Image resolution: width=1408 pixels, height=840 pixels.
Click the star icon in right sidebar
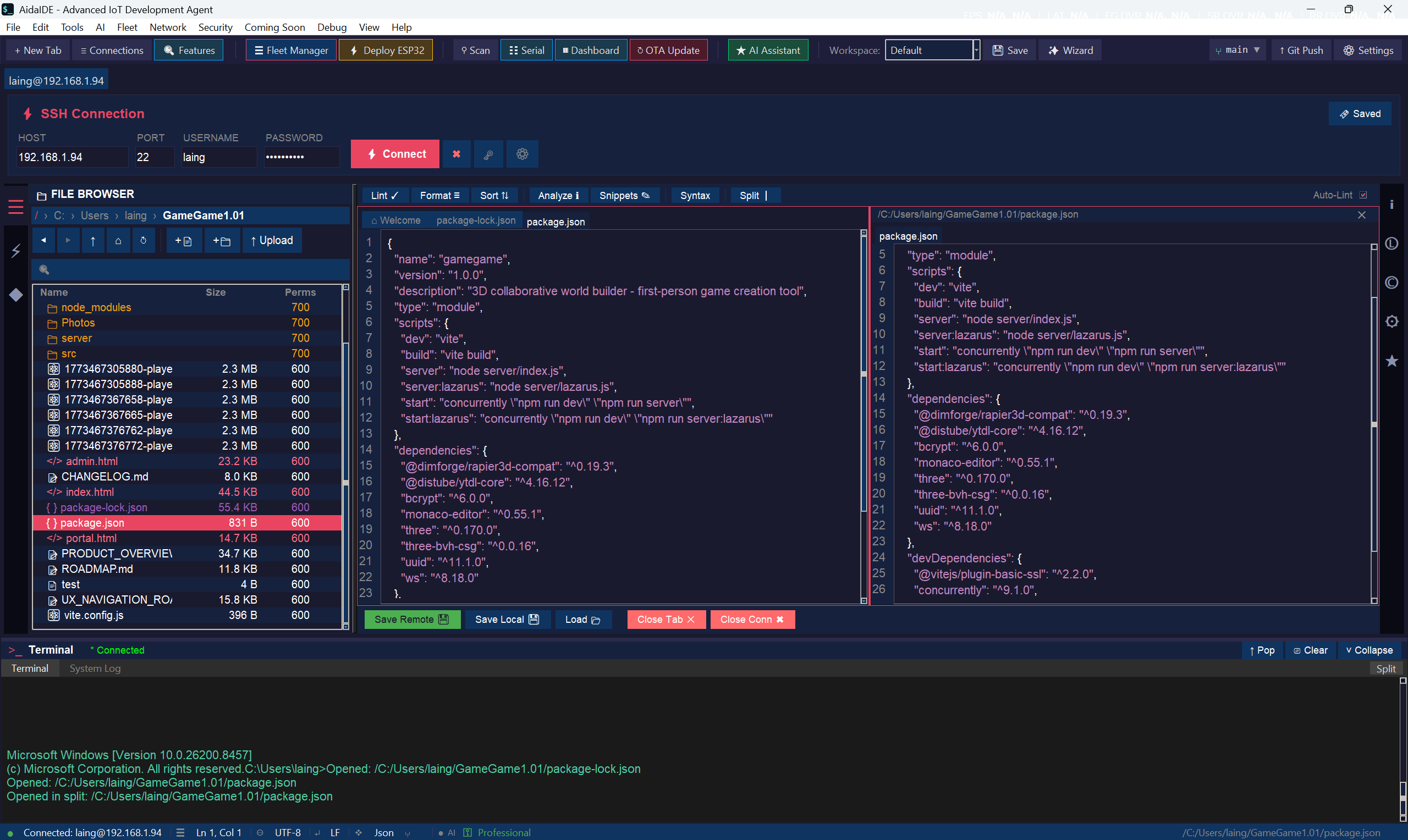[1391, 361]
